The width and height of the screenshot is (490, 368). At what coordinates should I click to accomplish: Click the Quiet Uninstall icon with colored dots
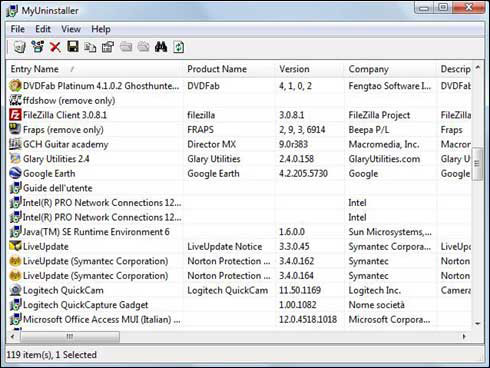pyautogui.click(x=37, y=47)
